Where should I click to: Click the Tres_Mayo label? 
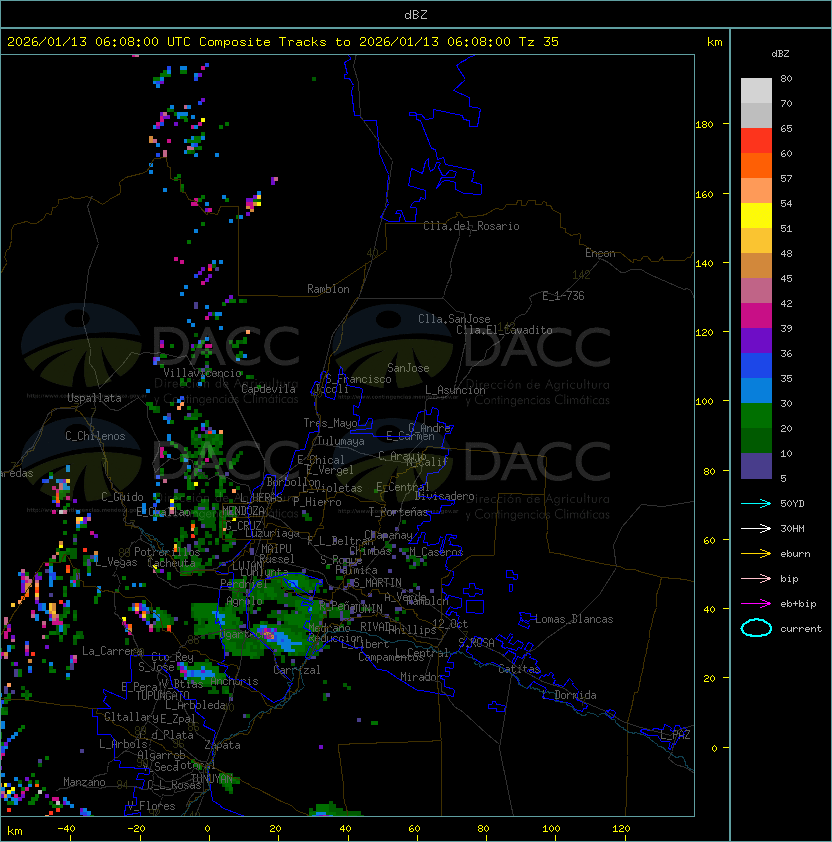[x=330, y=423]
